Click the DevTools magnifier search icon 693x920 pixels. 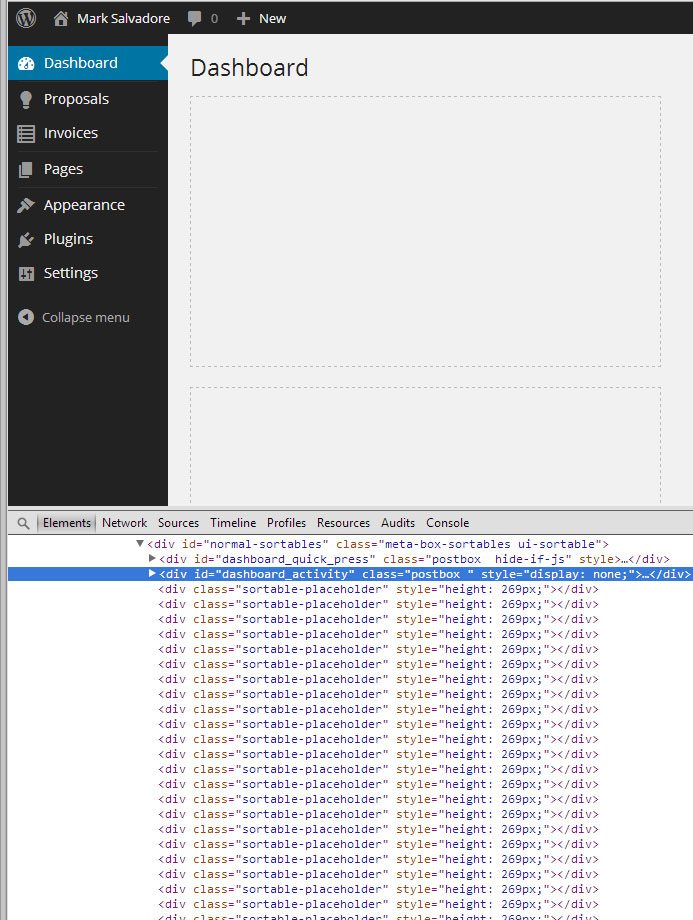[x=23, y=523]
